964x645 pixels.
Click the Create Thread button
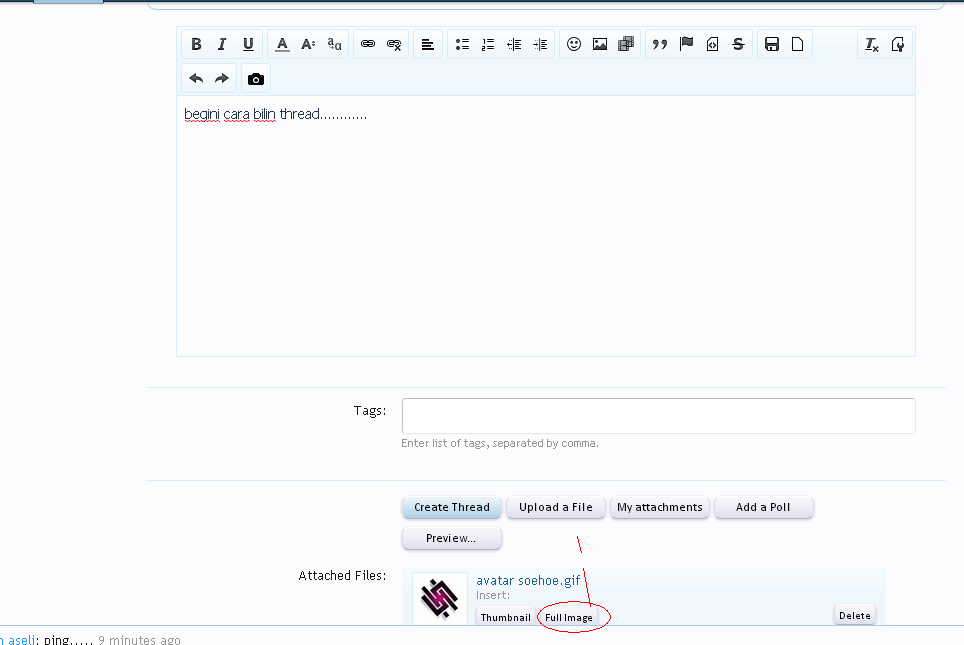click(452, 507)
